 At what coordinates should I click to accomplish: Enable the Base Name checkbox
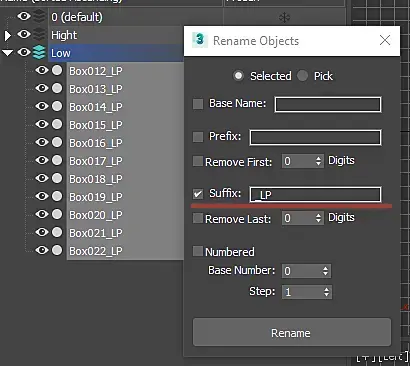(x=198, y=104)
